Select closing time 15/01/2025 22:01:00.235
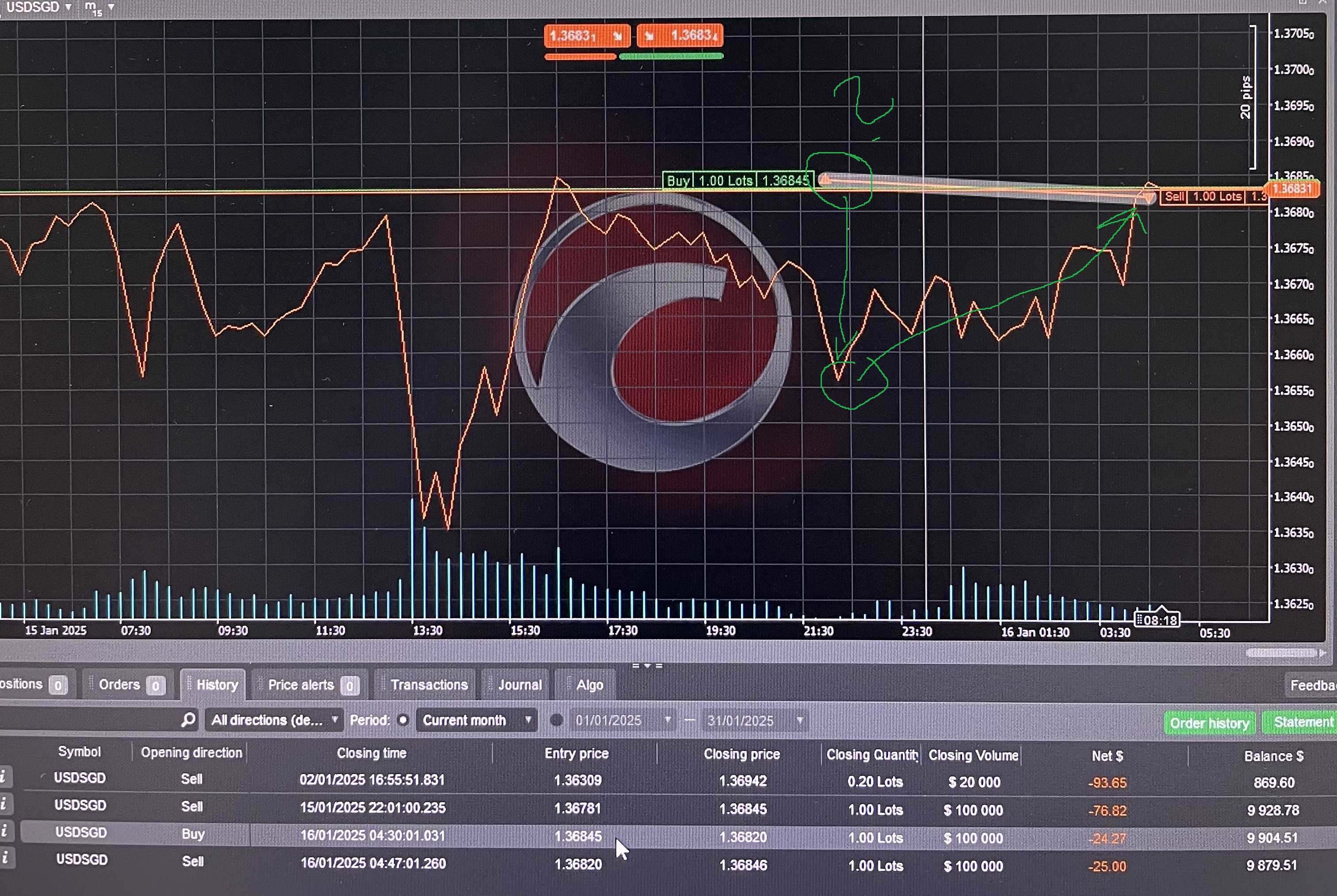The height and width of the screenshot is (896, 1337). pyautogui.click(x=373, y=808)
